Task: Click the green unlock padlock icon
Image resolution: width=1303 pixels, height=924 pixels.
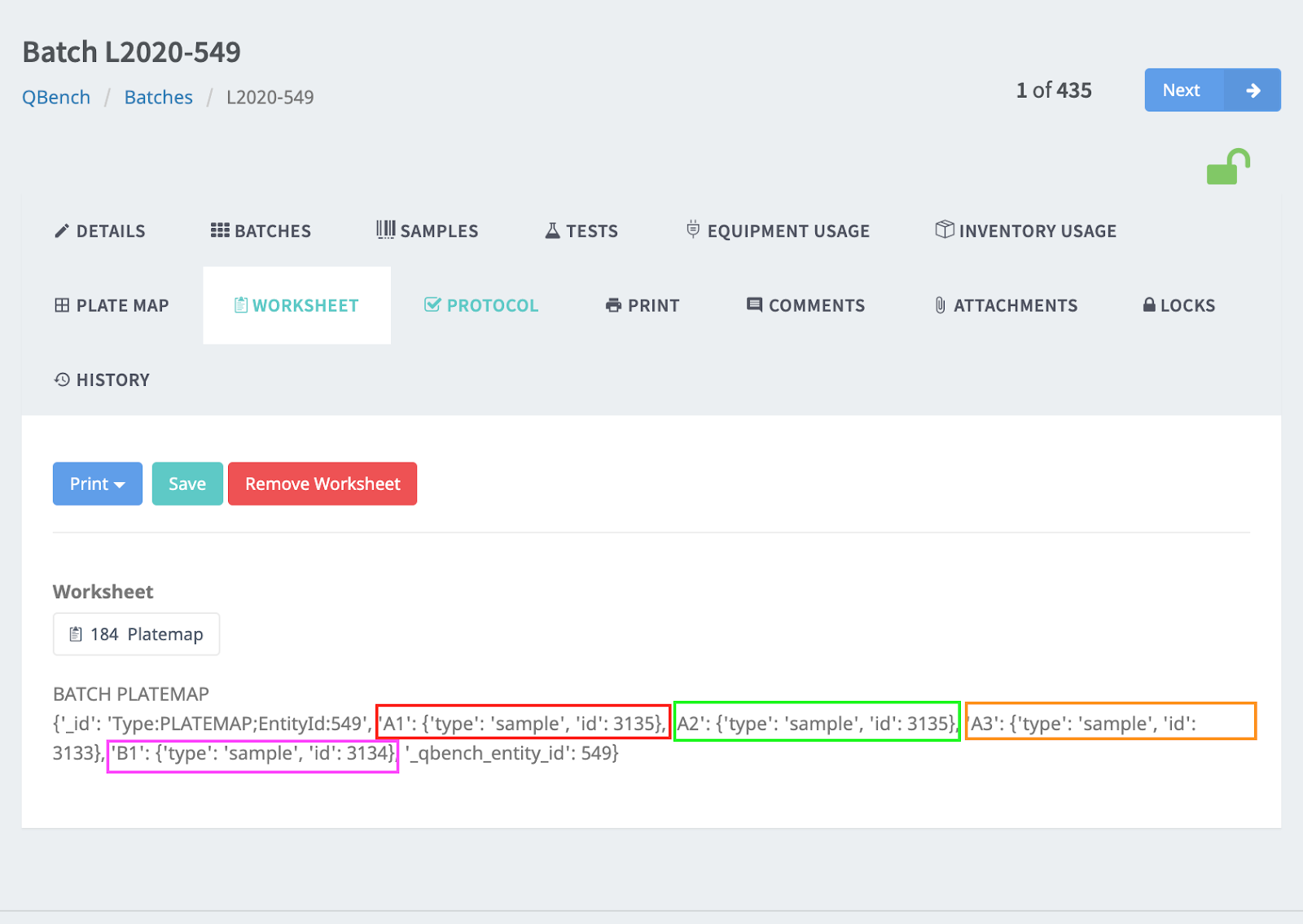Action: [1227, 167]
